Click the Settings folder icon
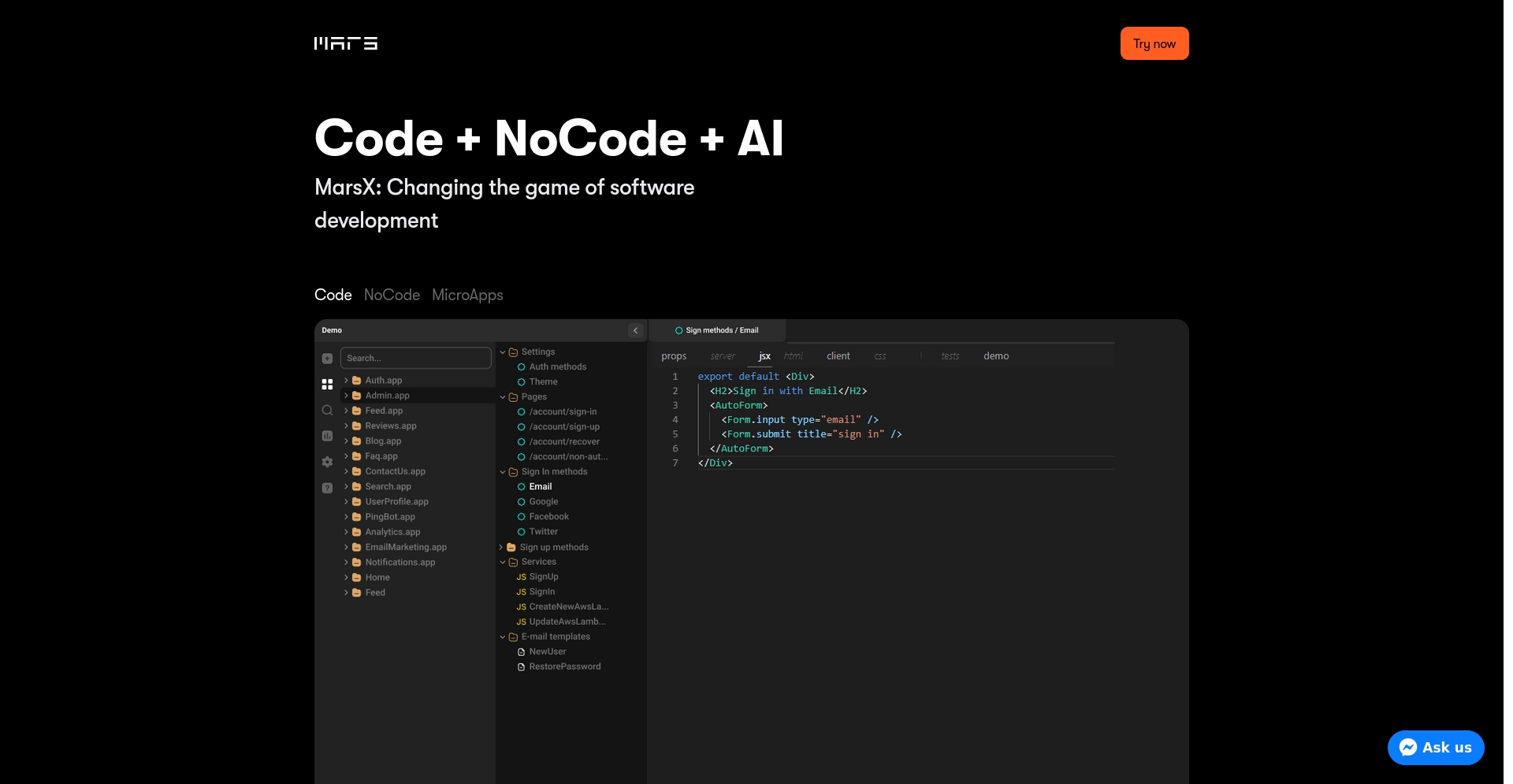The image size is (1513, 784). pos(513,352)
